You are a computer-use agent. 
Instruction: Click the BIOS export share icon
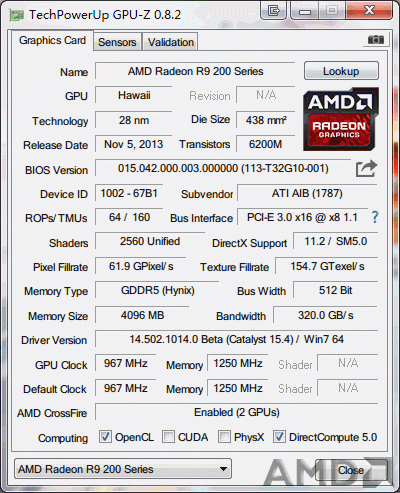pos(366,168)
